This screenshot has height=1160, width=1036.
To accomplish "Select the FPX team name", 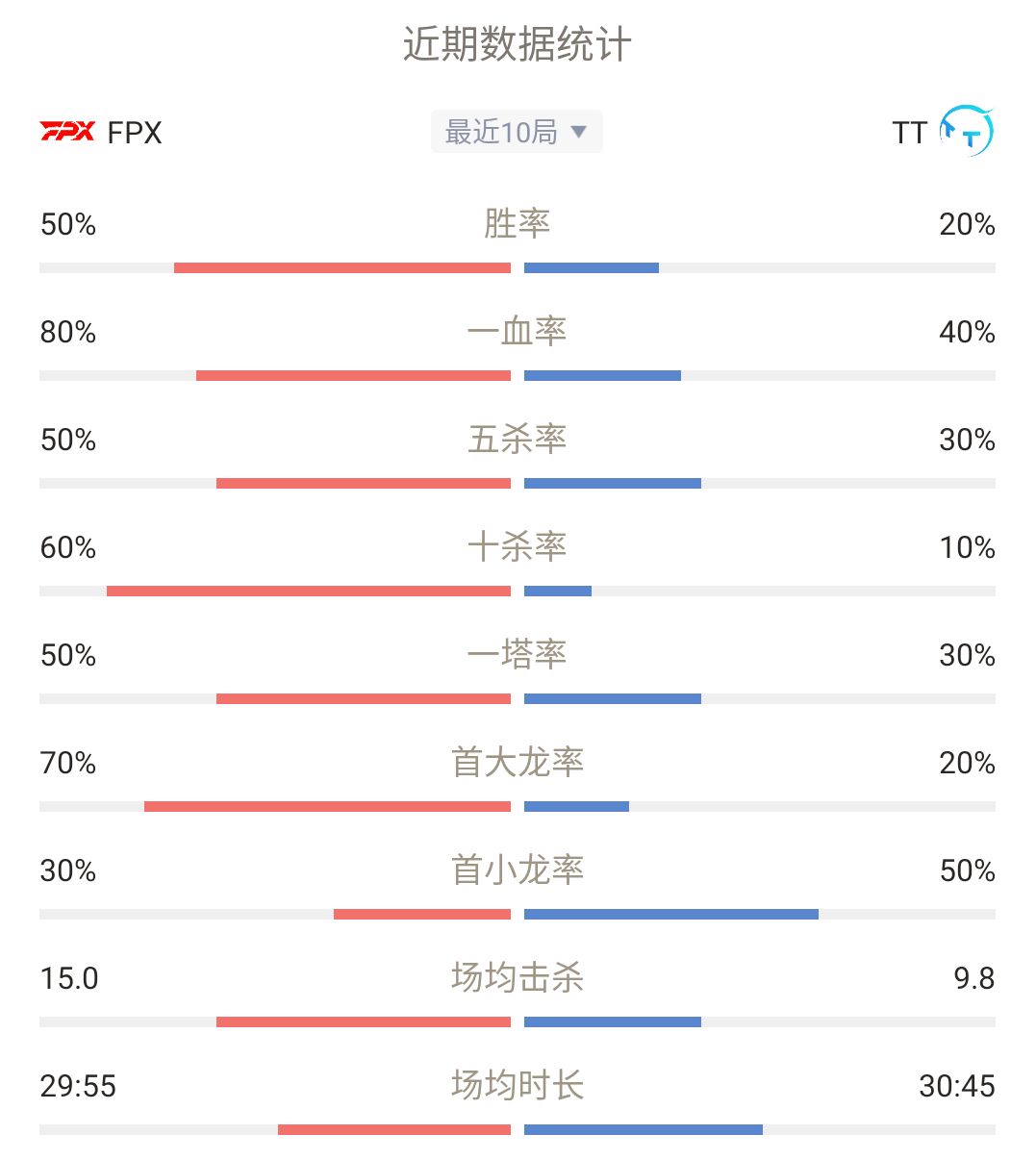I will coord(135,132).
